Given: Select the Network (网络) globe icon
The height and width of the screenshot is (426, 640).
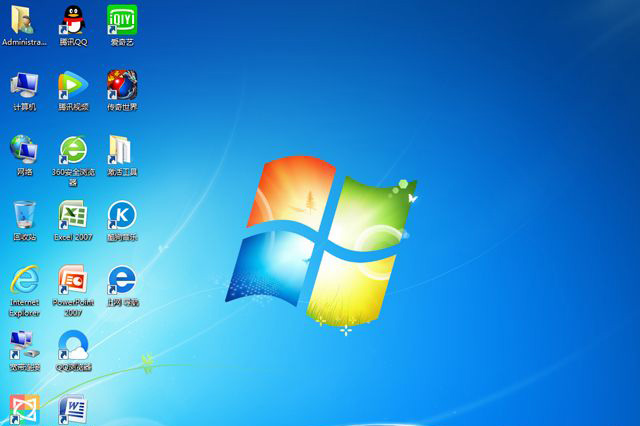Looking at the screenshot, I should point(24,150).
